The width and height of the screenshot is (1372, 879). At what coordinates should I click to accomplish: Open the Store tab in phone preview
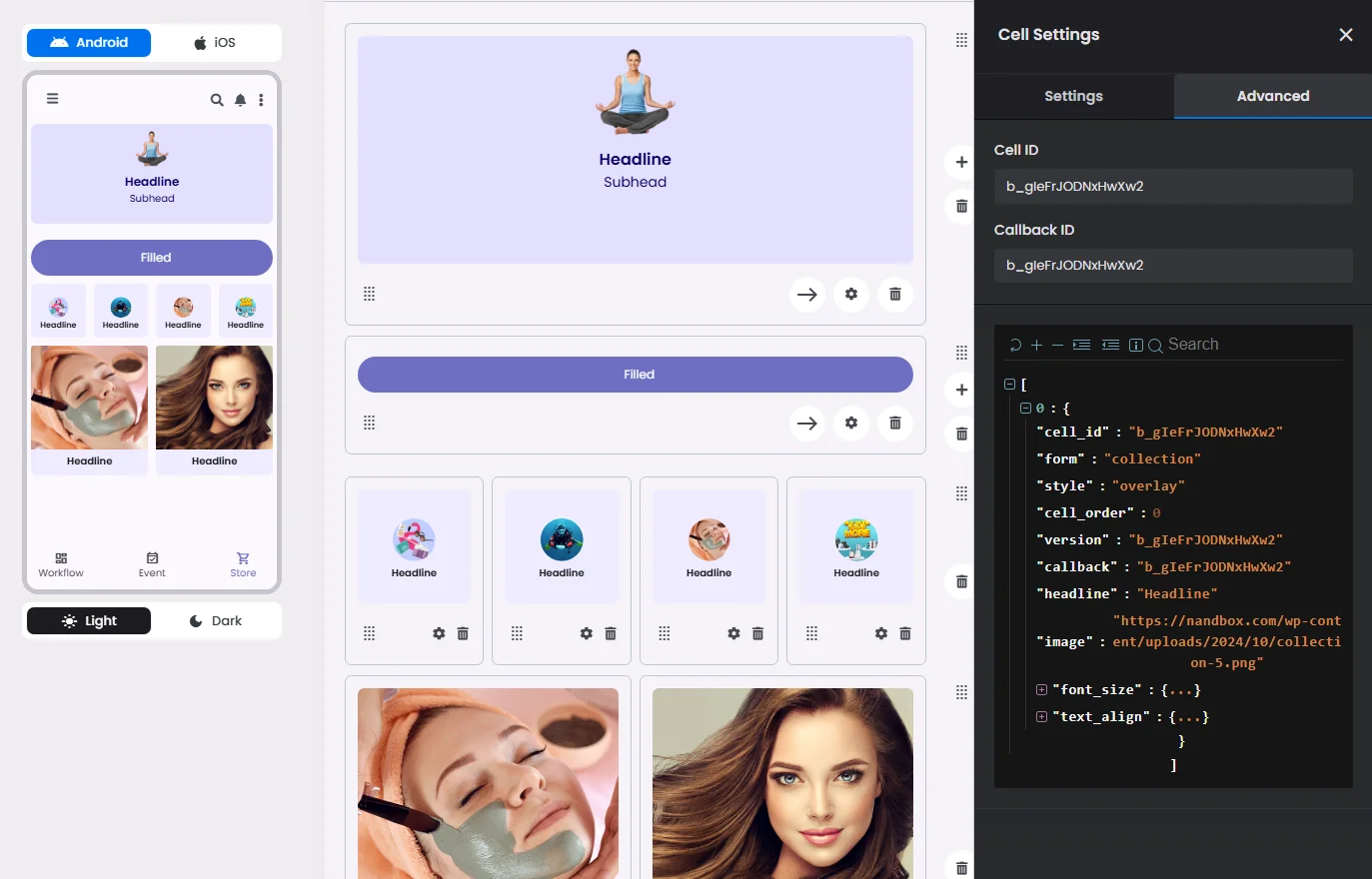[x=243, y=565]
